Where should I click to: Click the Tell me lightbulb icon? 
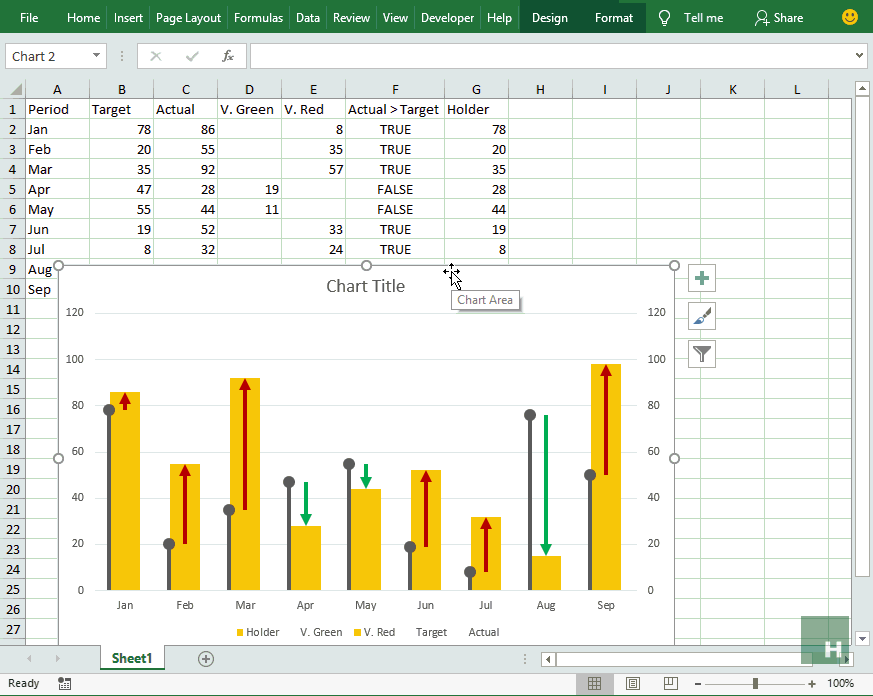664,18
